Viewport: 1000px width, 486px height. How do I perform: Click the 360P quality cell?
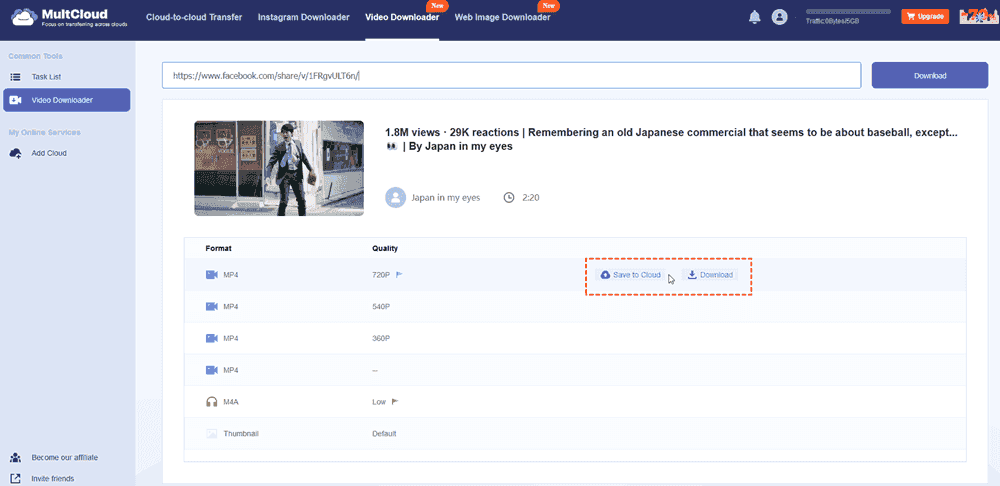click(381, 338)
